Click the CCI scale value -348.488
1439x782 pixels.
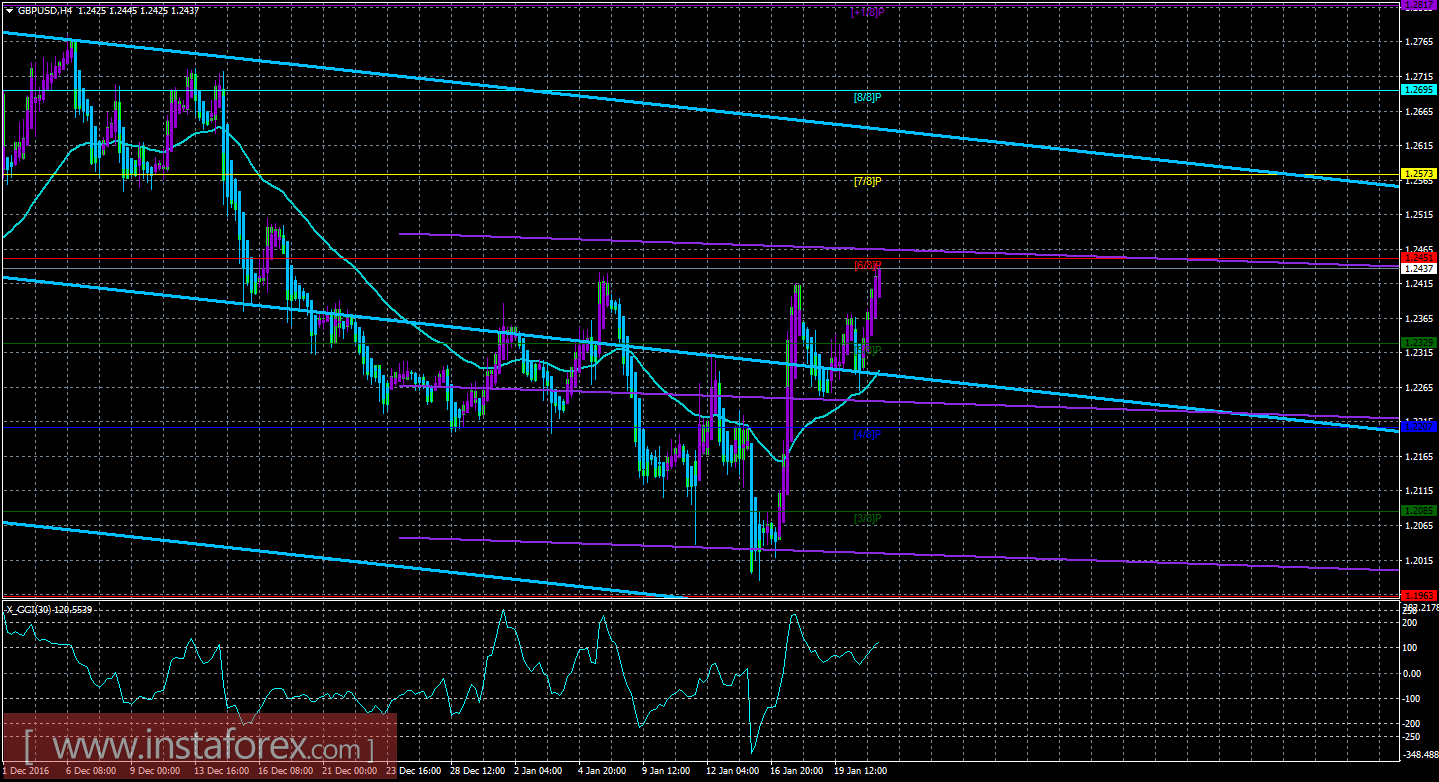[x=1421, y=754]
